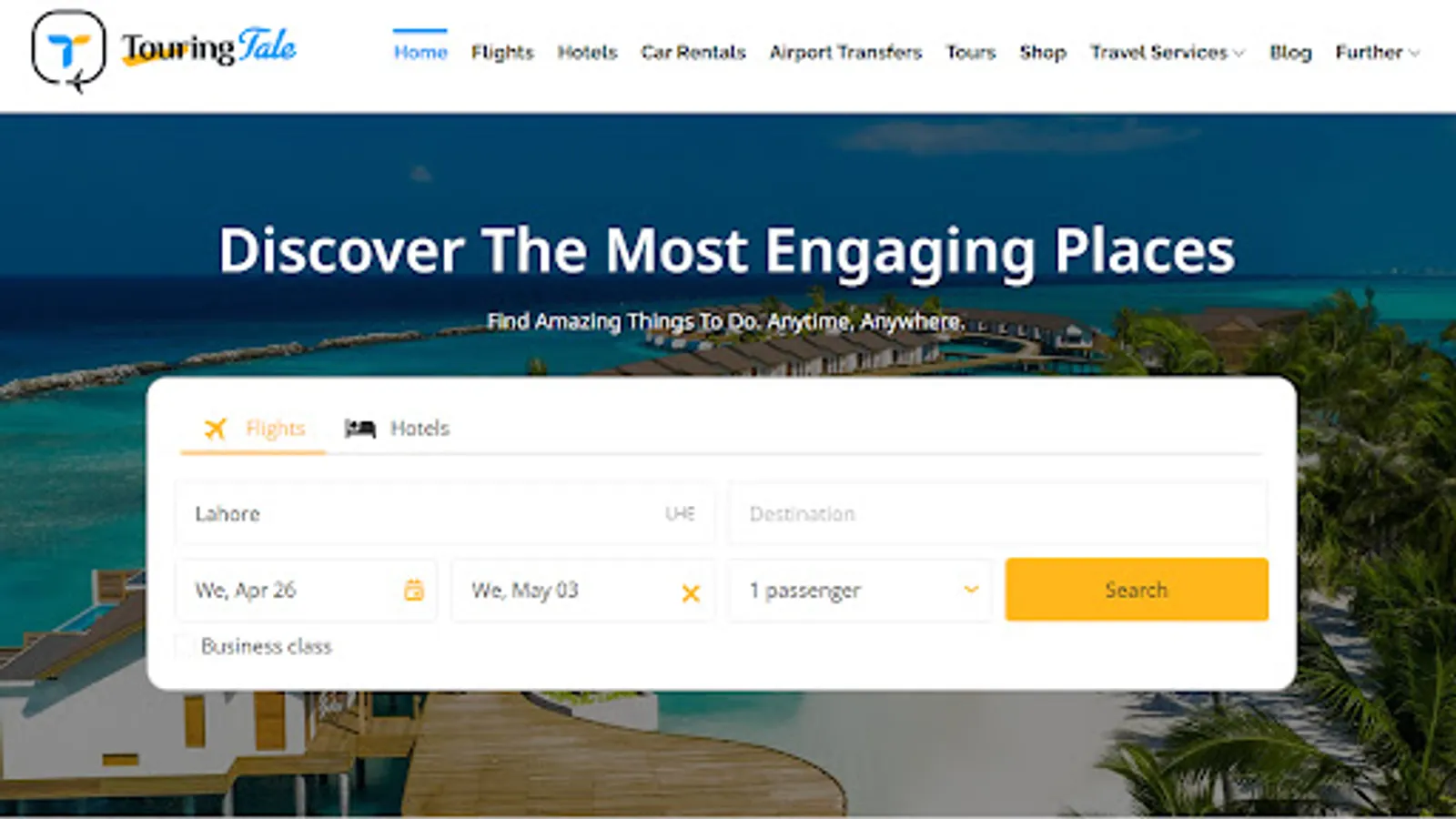Select the Airport Transfers menu item

[x=845, y=53]
